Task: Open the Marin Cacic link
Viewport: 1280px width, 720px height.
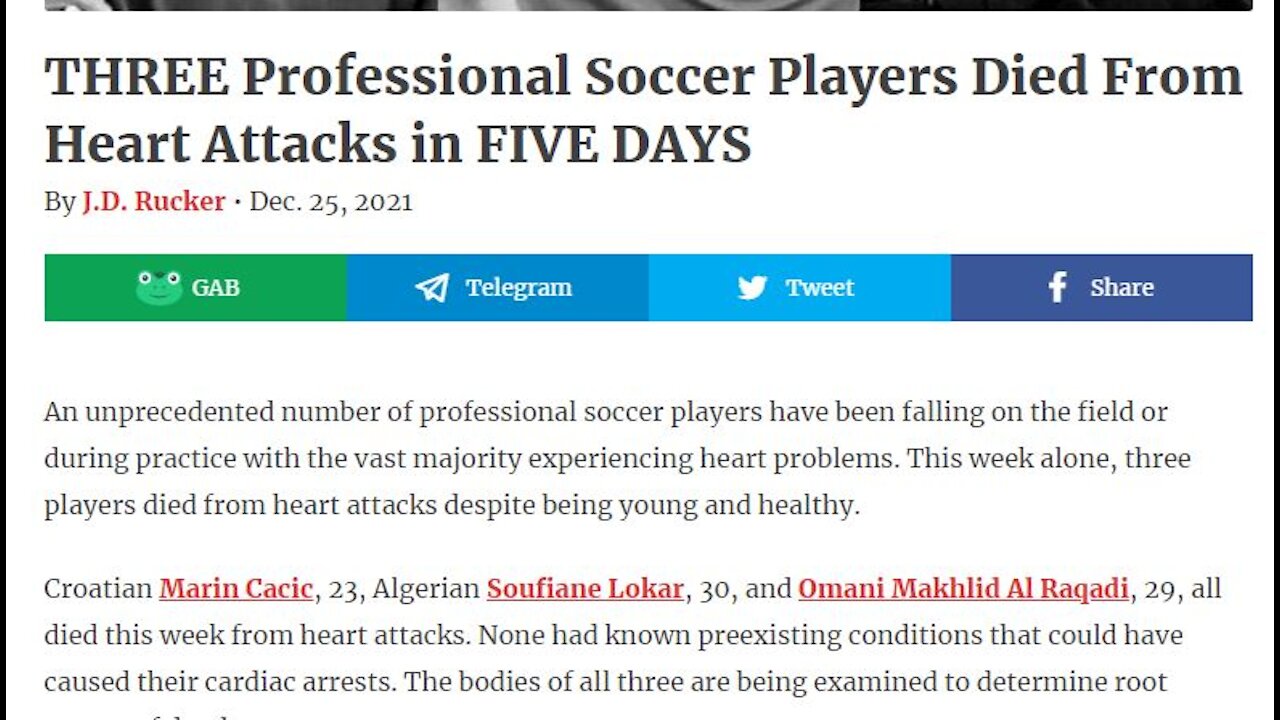Action: click(x=236, y=589)
